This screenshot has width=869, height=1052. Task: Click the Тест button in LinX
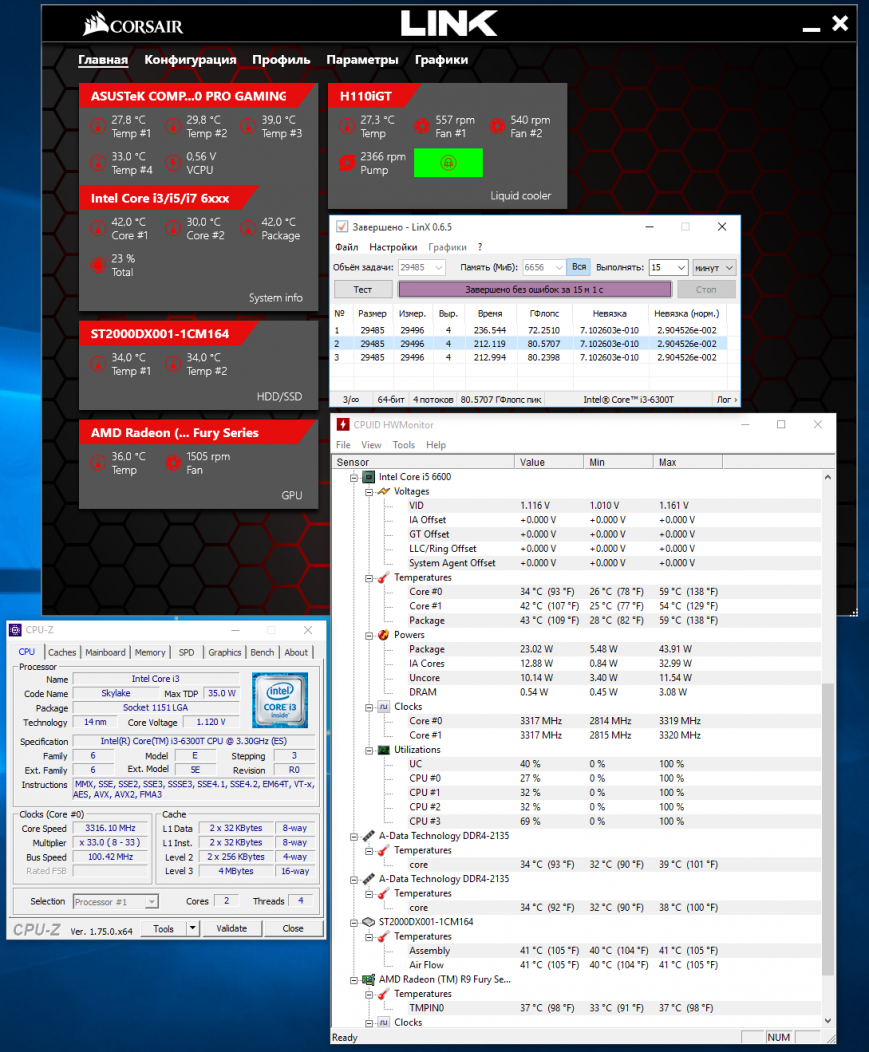pos(363,289)
